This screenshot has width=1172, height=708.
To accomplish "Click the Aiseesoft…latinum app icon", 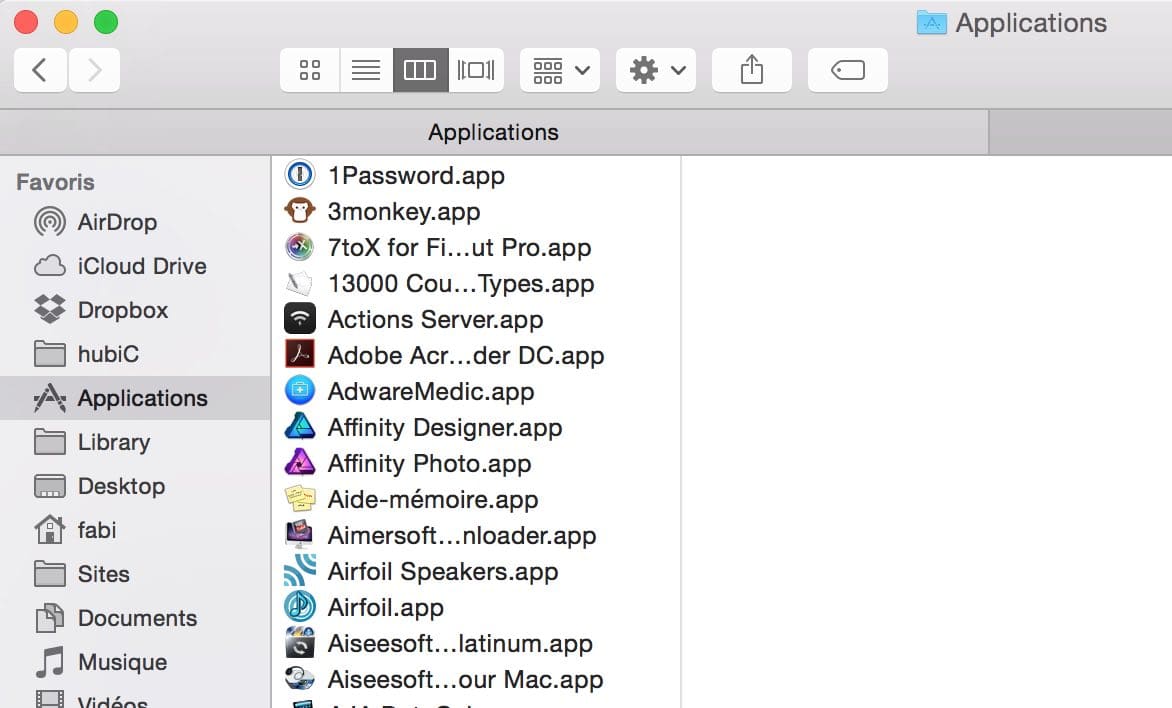I will [300, 641].
